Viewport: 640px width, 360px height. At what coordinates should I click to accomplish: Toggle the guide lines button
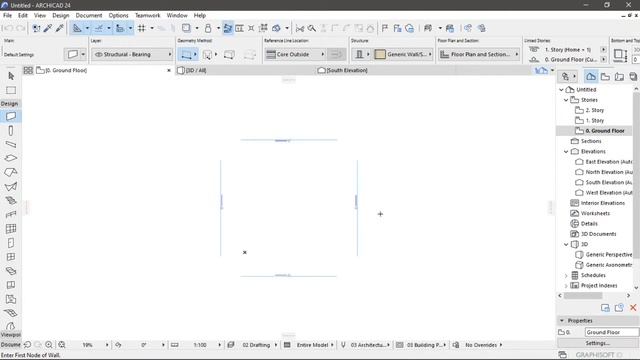click(77, 28)
